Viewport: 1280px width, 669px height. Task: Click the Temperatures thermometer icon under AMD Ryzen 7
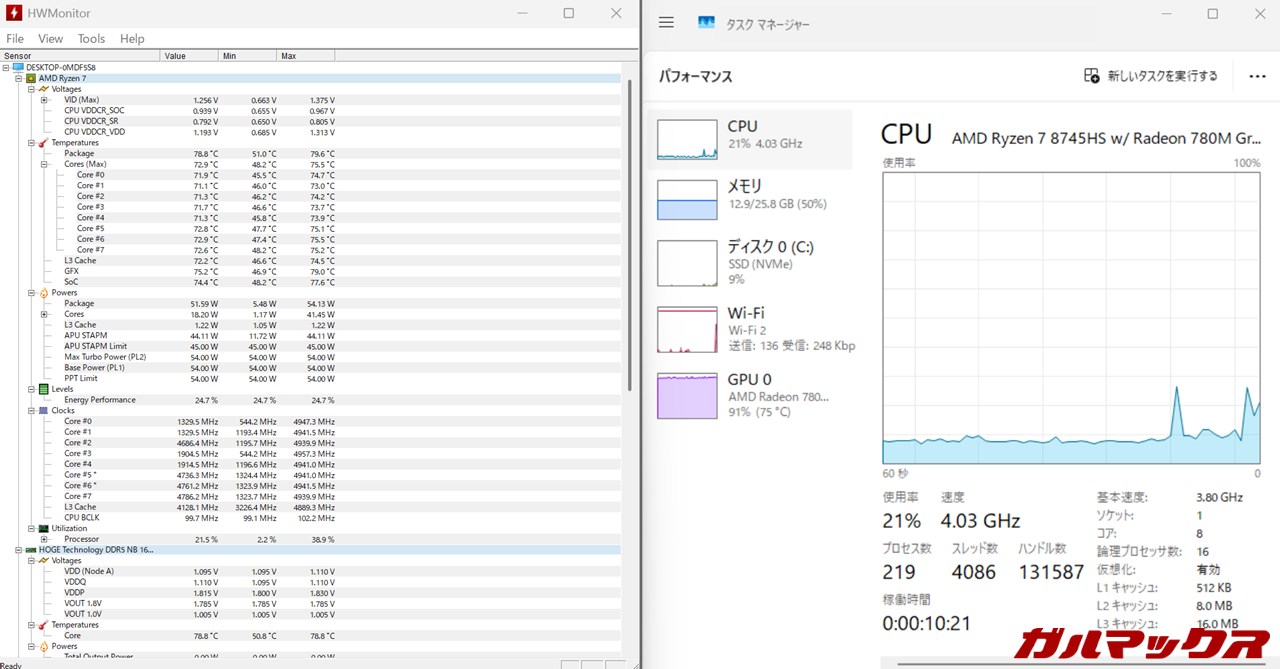pyautogui.click(x=43, y=143)
